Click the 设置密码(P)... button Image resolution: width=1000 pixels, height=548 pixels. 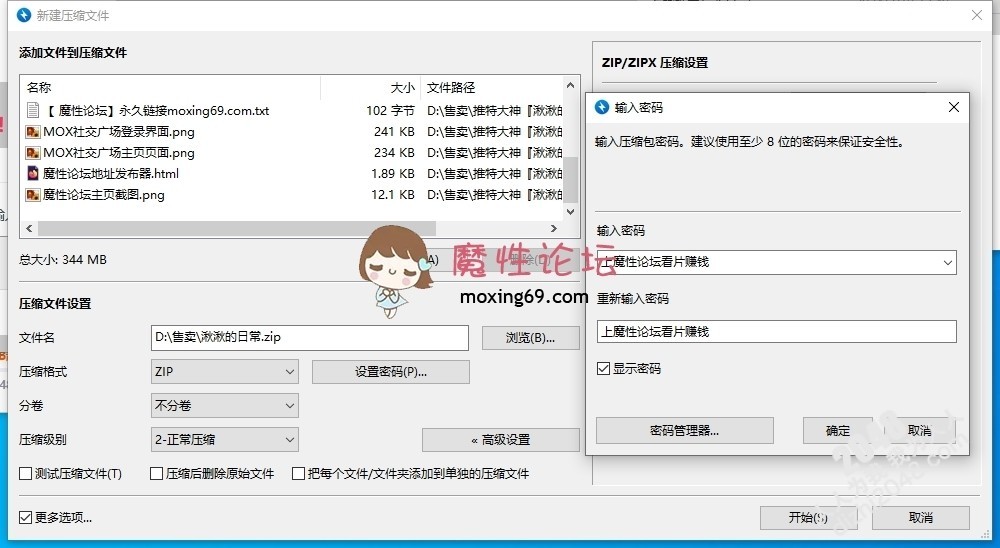[x=391, y=372]
